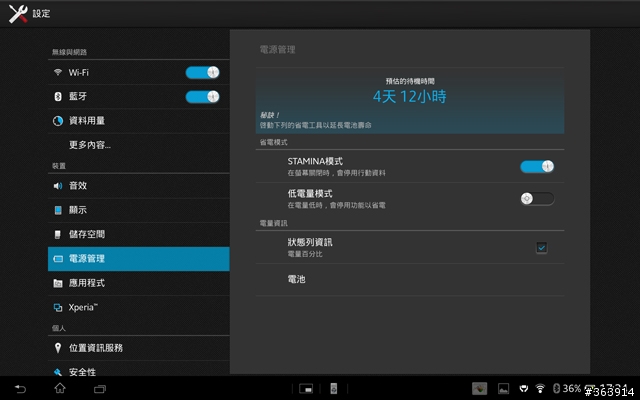The image size is (640, 400).
Task: Tap the status bar Wi-Fi signal icon
Action: [540, 388]
